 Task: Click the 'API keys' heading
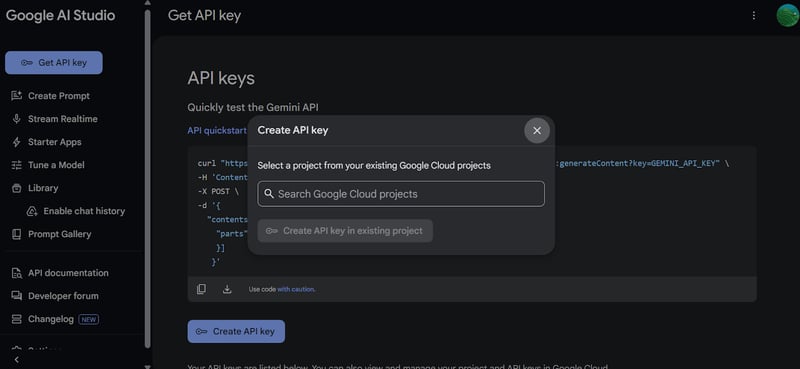click(x=221, y=78)
